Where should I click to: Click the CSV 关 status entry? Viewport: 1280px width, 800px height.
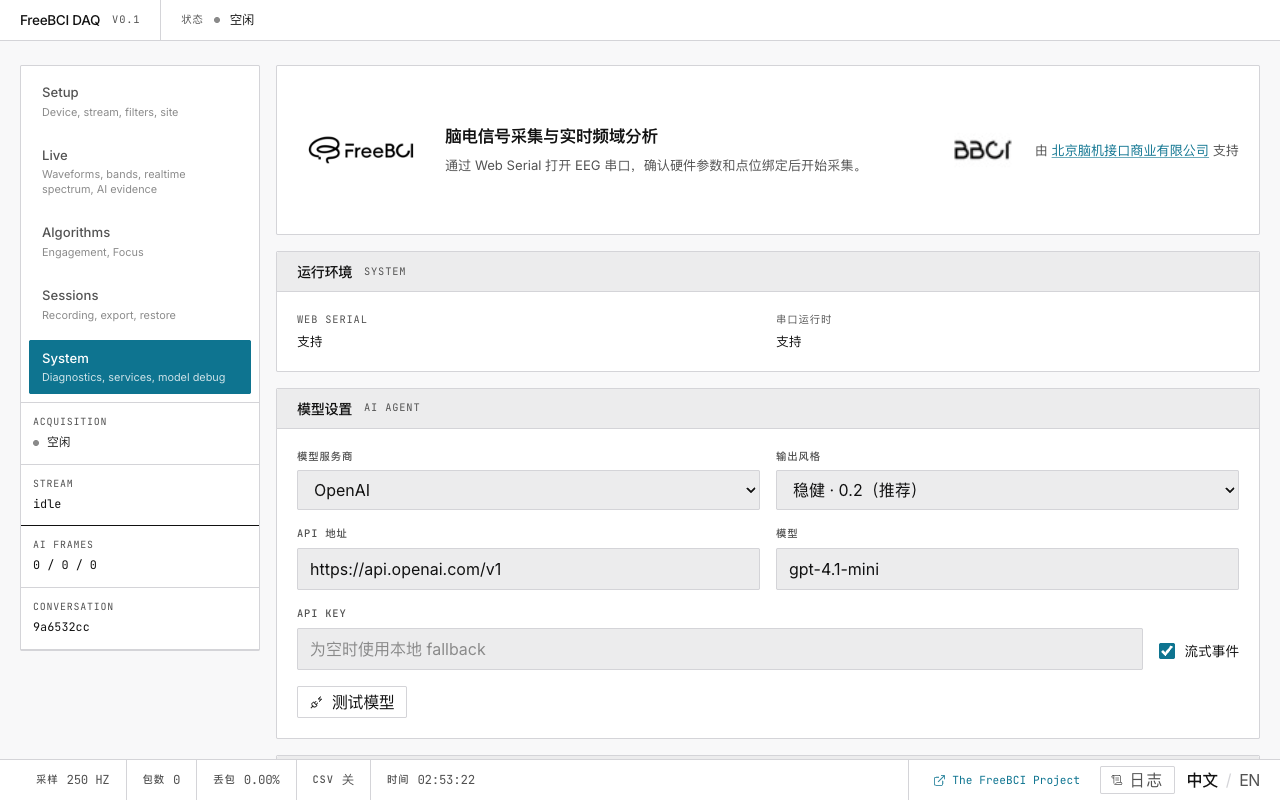[x=333, y=780]
